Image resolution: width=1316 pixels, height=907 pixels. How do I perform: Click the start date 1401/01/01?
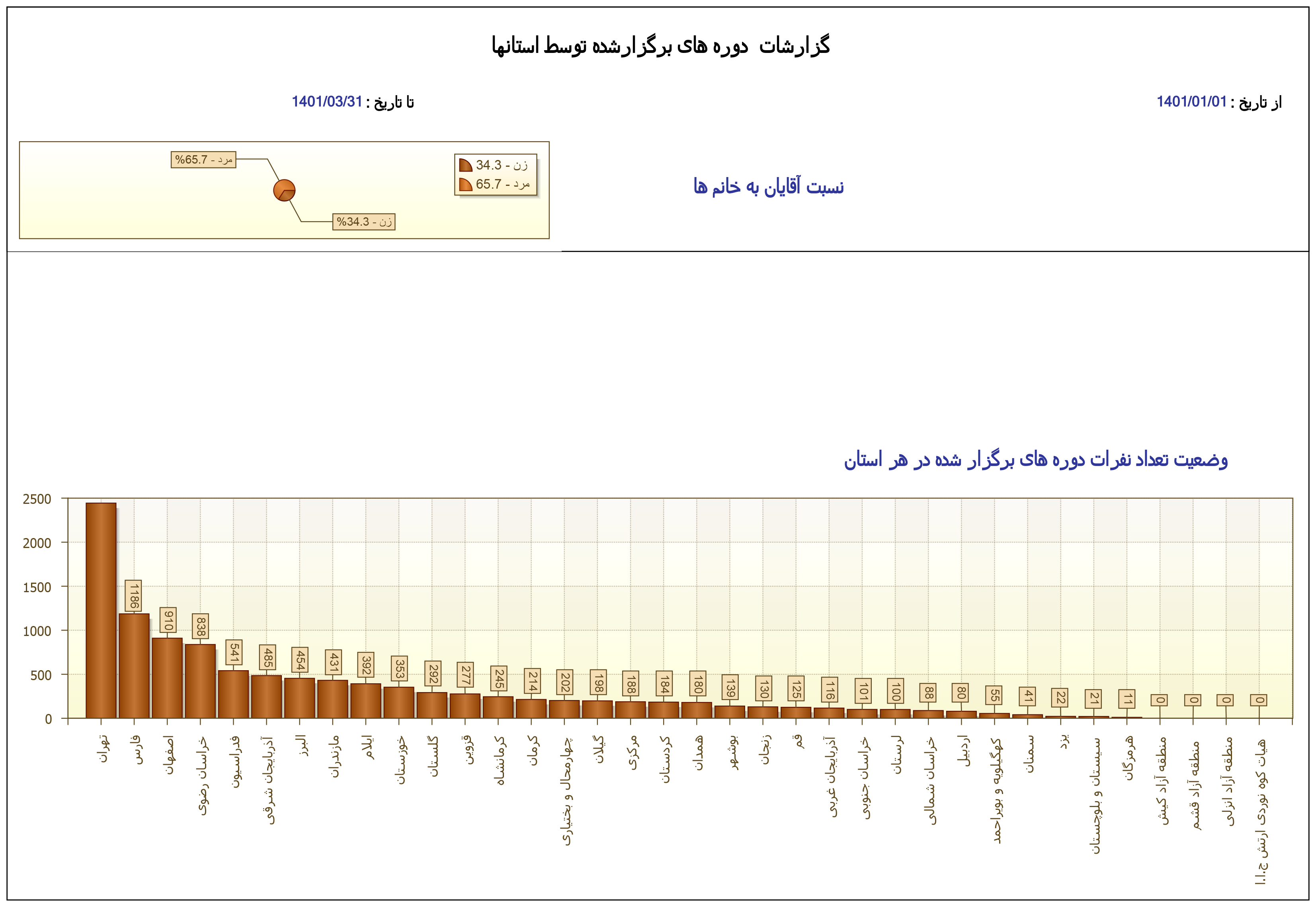1191,102
